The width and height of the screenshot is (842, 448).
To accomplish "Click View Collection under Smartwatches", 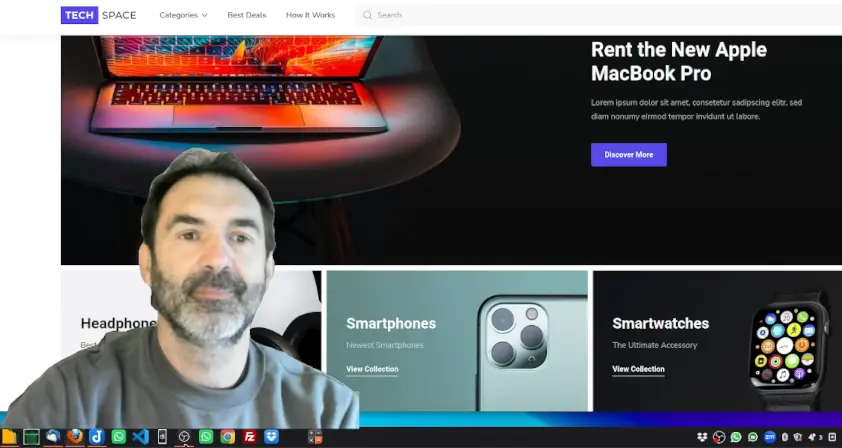I will [638, 369].
